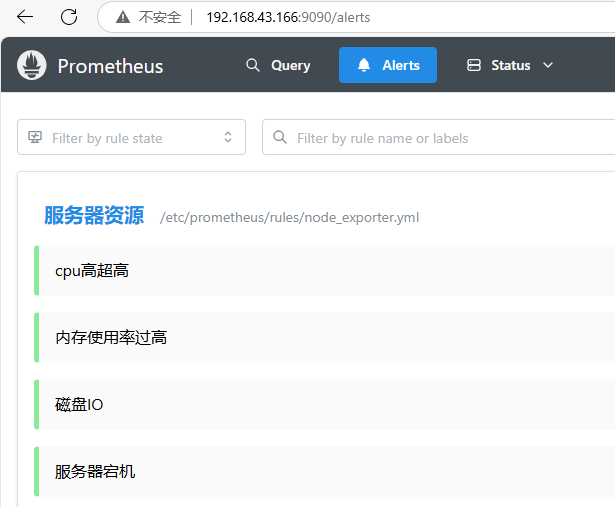This screenshot has width=615, height=507.
Task: Reload the page with refresh icon
Action: coord(69,17)
